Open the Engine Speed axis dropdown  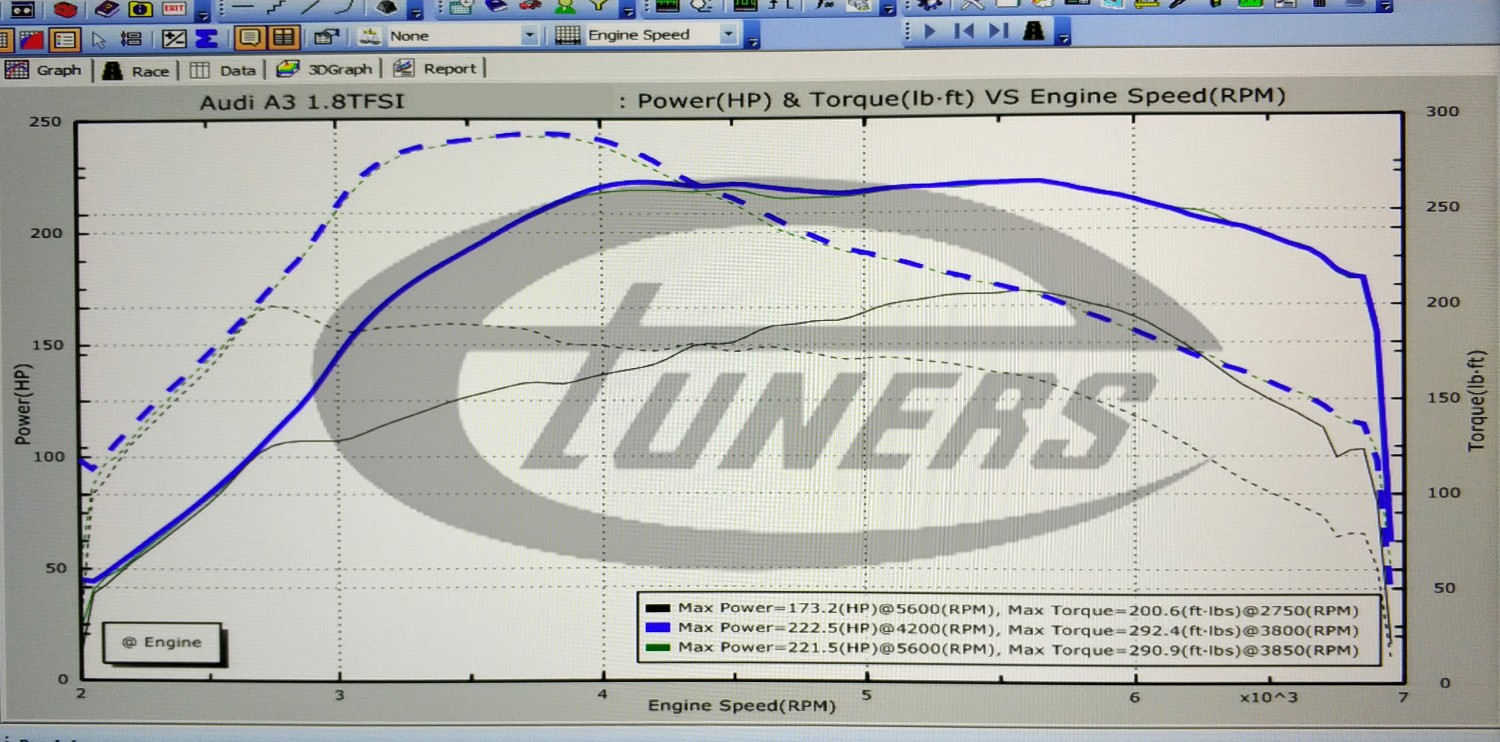pyautogui.click(x=728, y=35)
